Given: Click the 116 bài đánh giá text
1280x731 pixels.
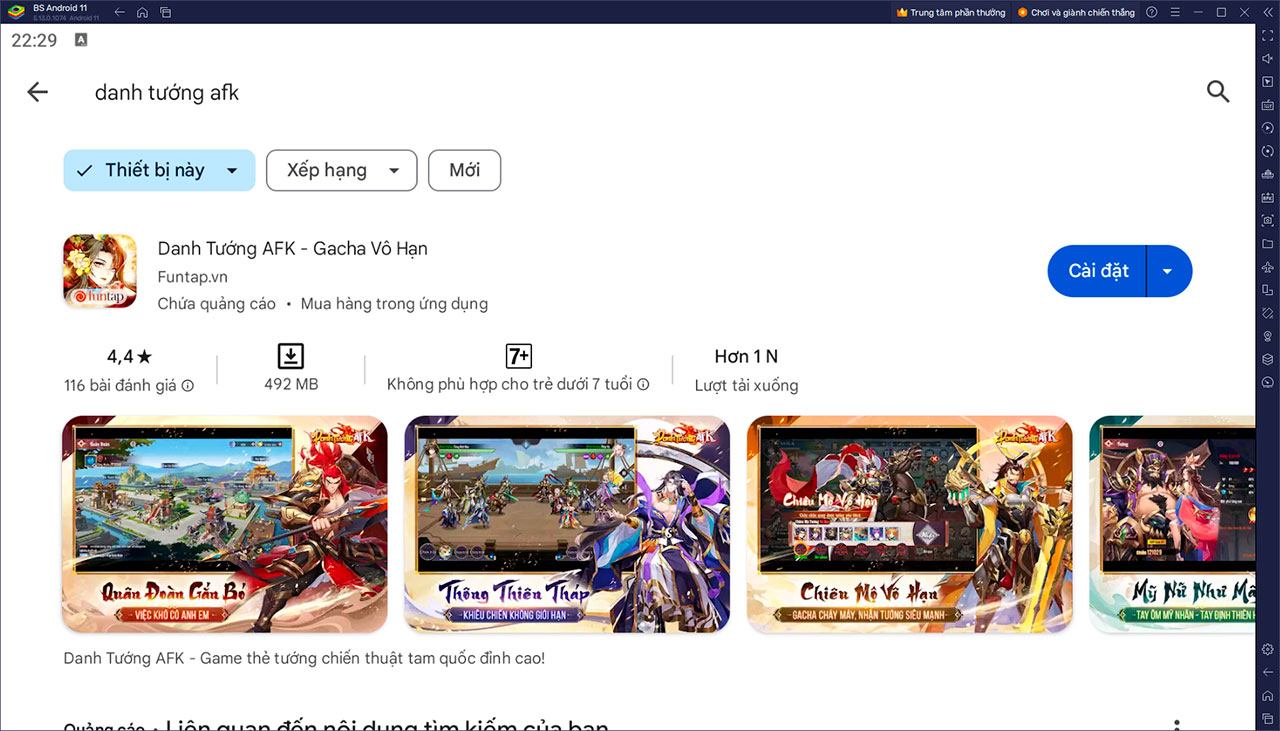Looking at the screenshot, I should click(120, 385).
